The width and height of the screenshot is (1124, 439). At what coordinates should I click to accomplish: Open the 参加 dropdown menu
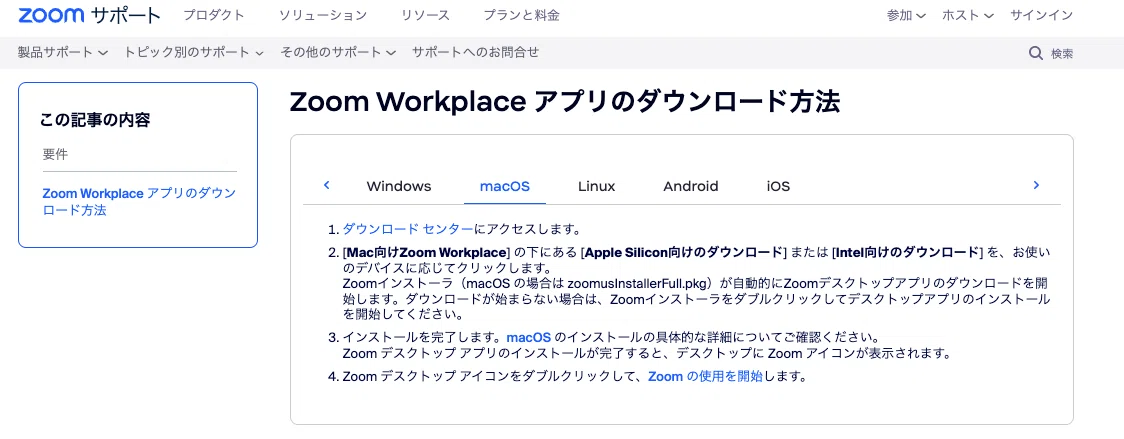click(906, 16)
